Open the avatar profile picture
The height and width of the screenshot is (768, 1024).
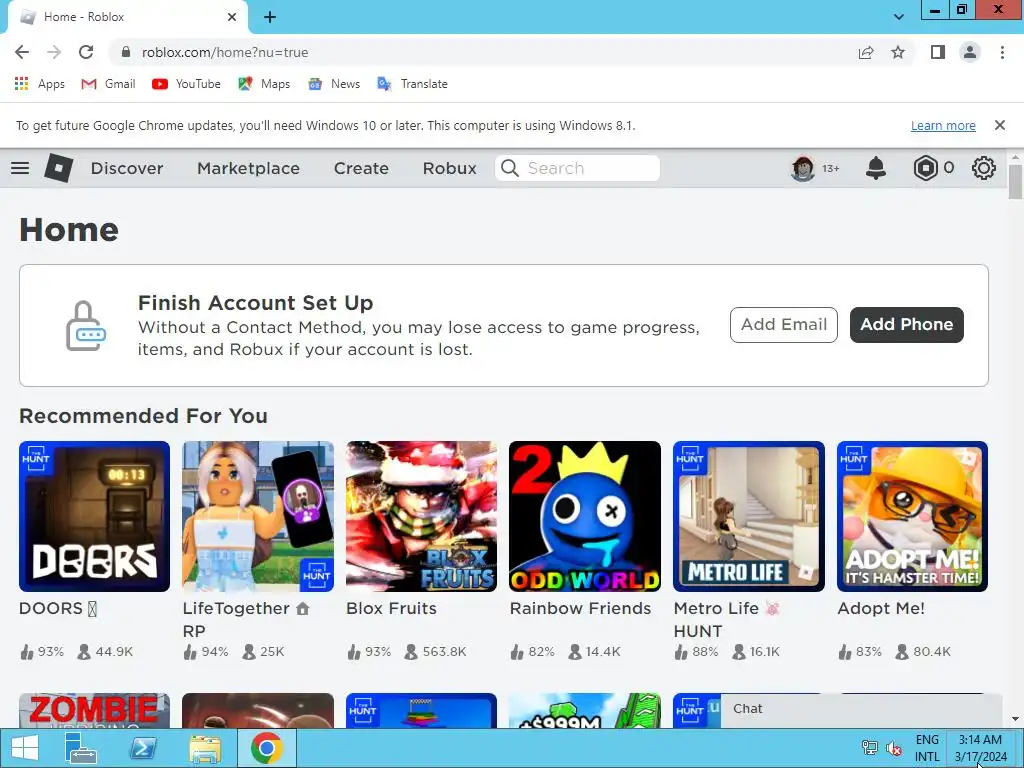(803, 168)
